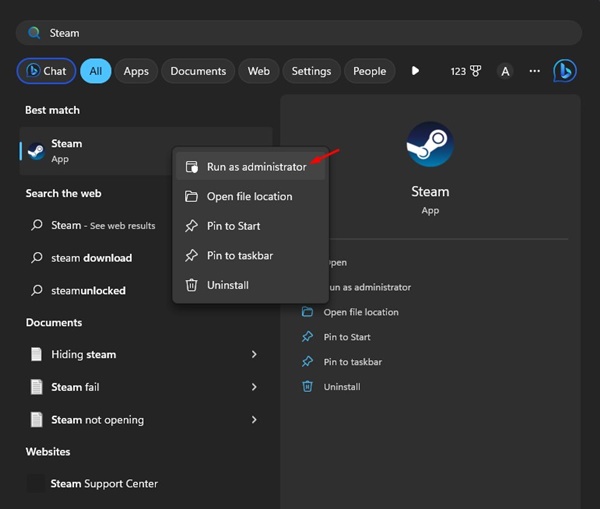
Task: Click the Websites section heading
Action: tap(48, 452)
